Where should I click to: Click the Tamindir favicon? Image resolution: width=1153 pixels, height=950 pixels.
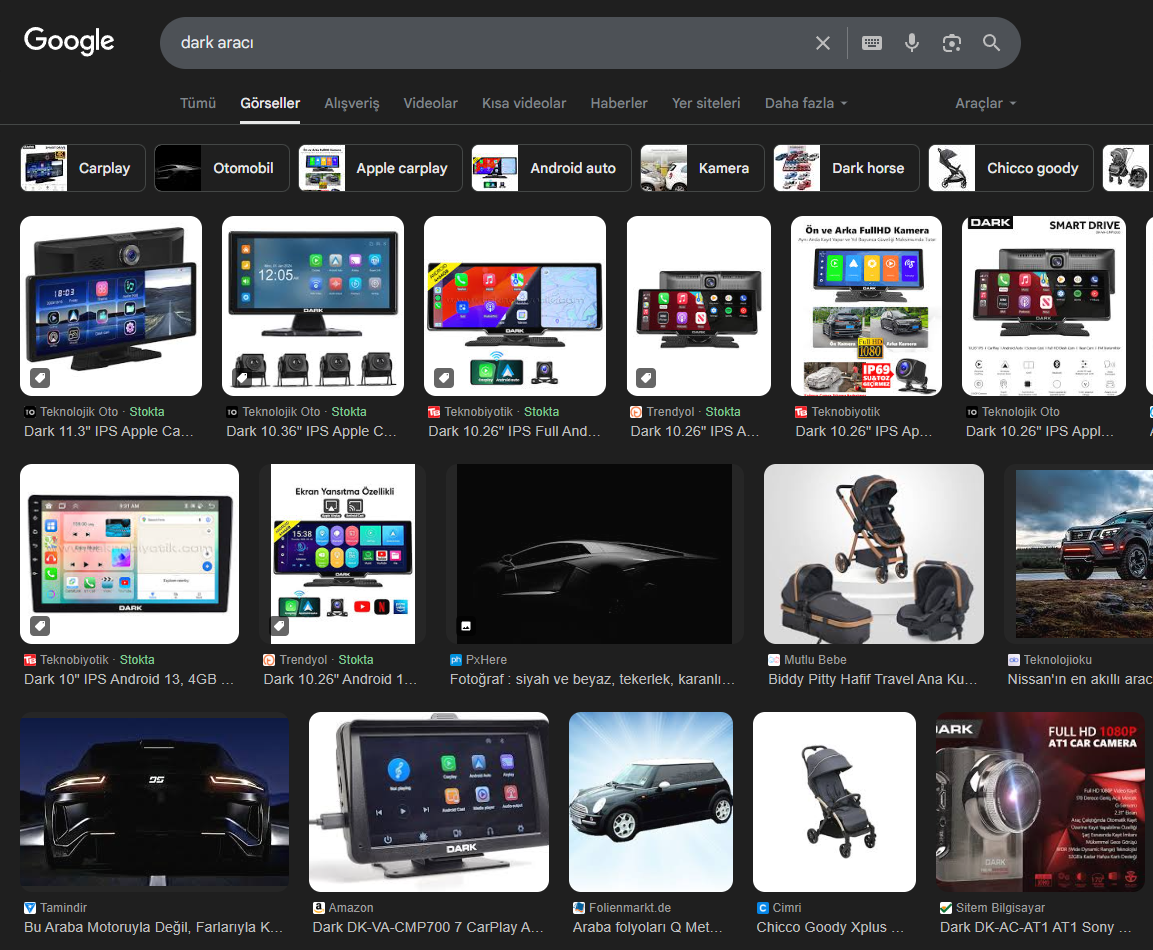coord(29,908)
